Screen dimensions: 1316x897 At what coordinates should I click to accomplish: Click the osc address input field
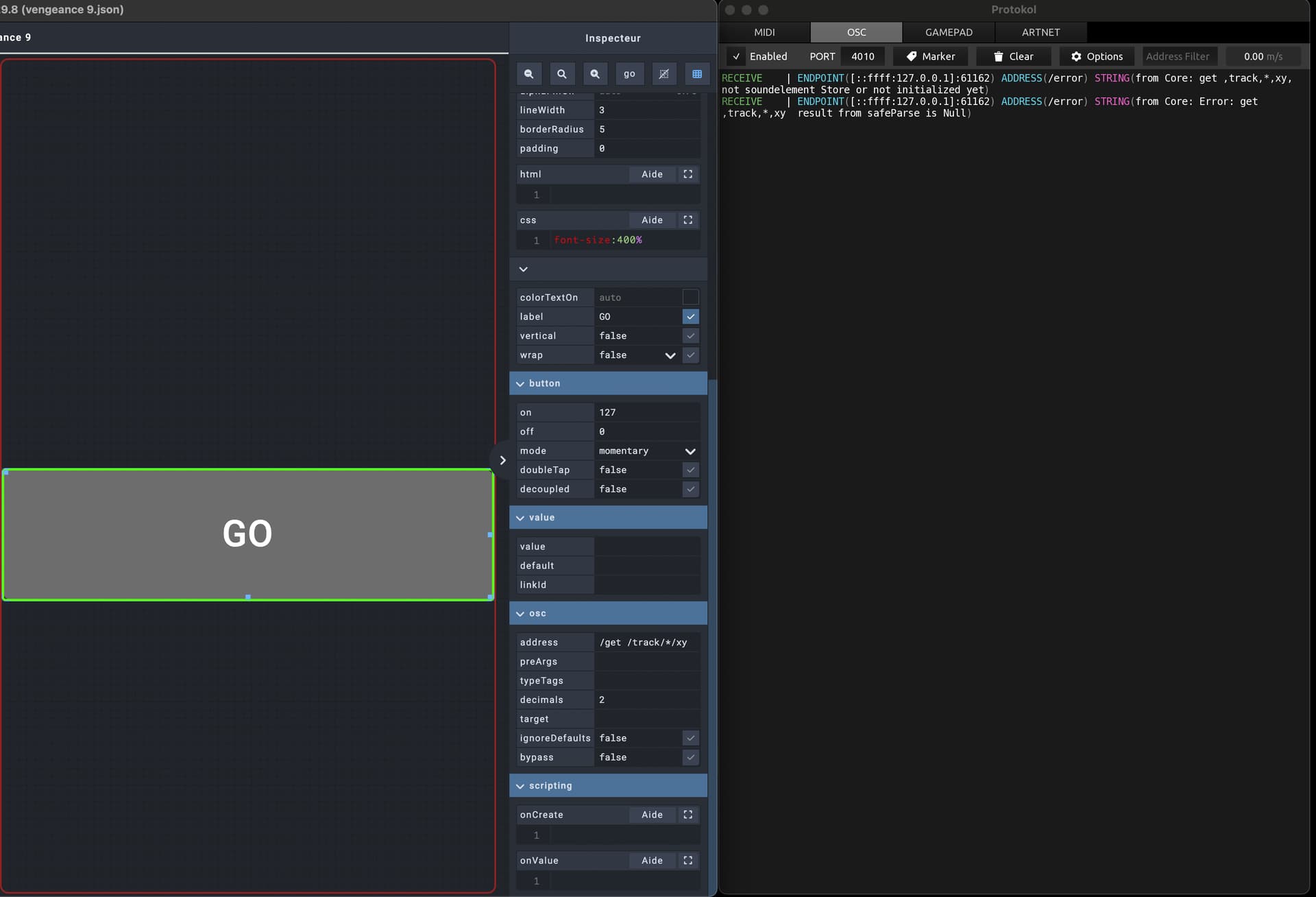pos(646,643)
